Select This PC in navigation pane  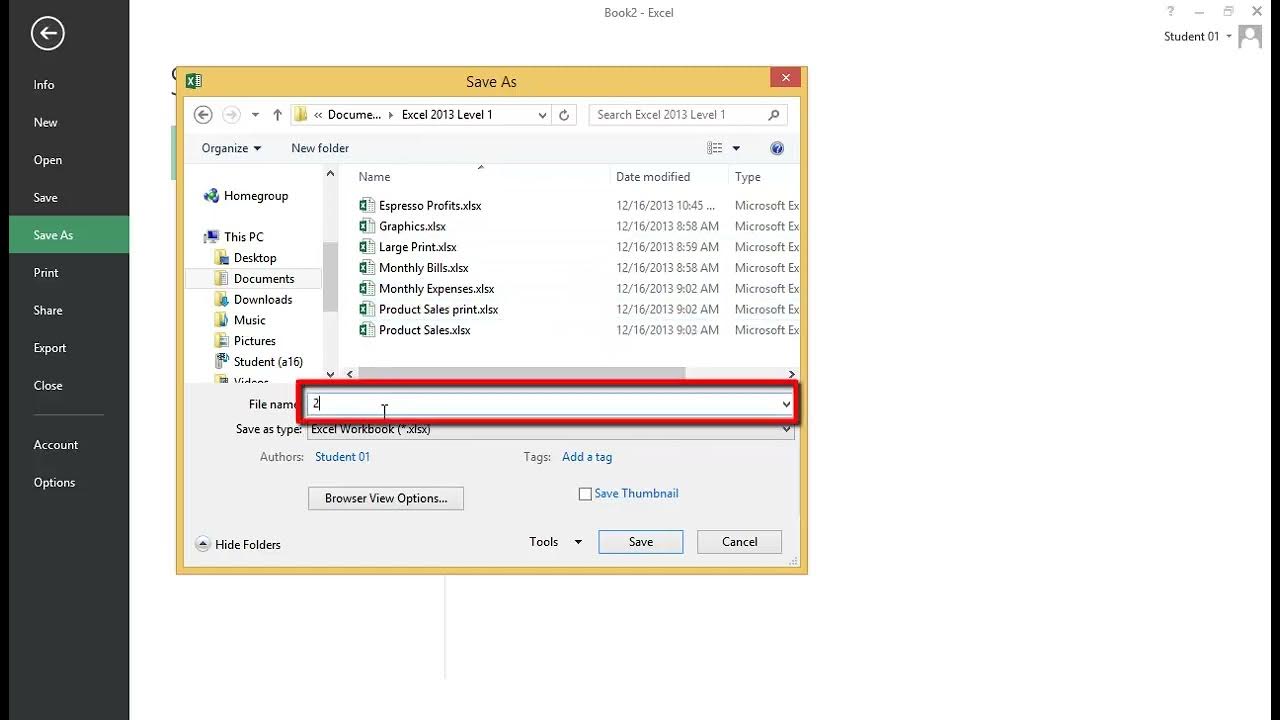coord(234,237)
